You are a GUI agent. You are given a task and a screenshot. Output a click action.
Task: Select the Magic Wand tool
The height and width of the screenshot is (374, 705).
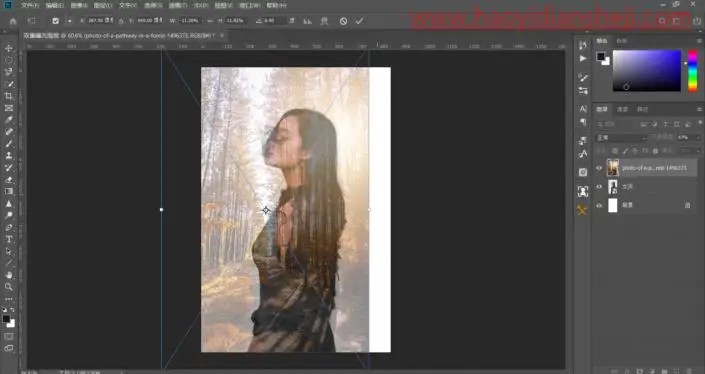[9, 84]
